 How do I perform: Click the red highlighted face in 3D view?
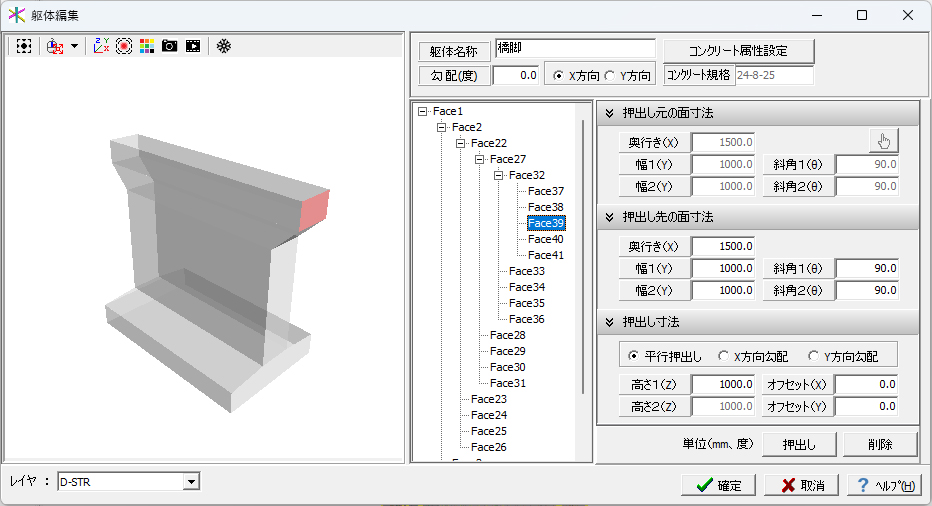tap(314, 211)
